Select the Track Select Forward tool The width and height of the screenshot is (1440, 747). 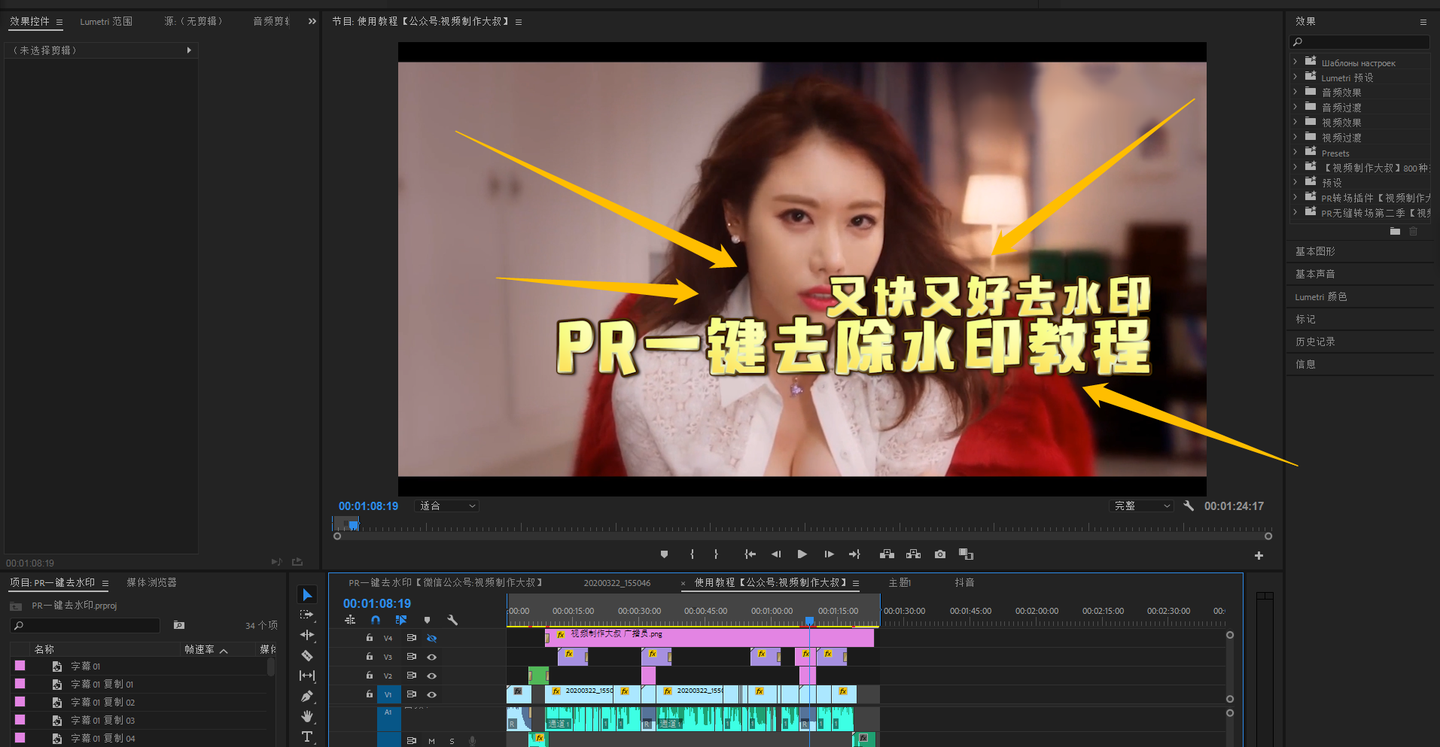tap(307, 615)
